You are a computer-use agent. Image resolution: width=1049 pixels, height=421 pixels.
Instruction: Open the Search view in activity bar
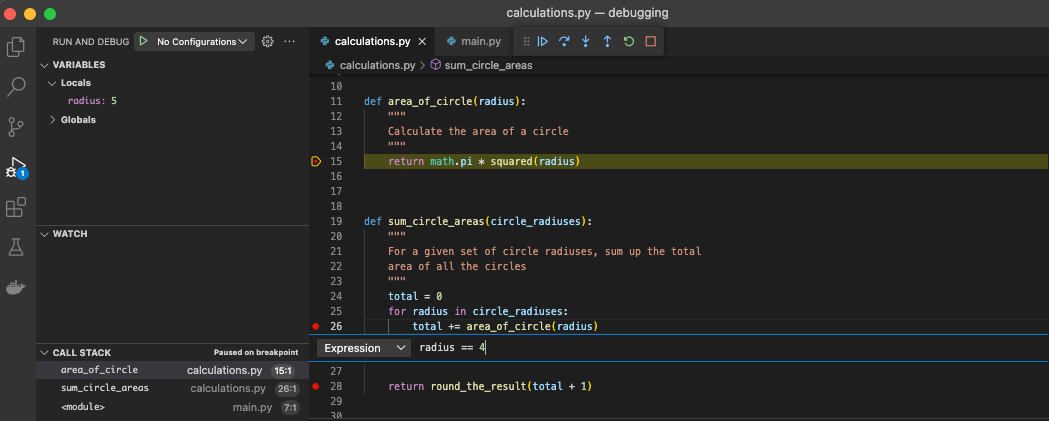(x=15, y=86)
